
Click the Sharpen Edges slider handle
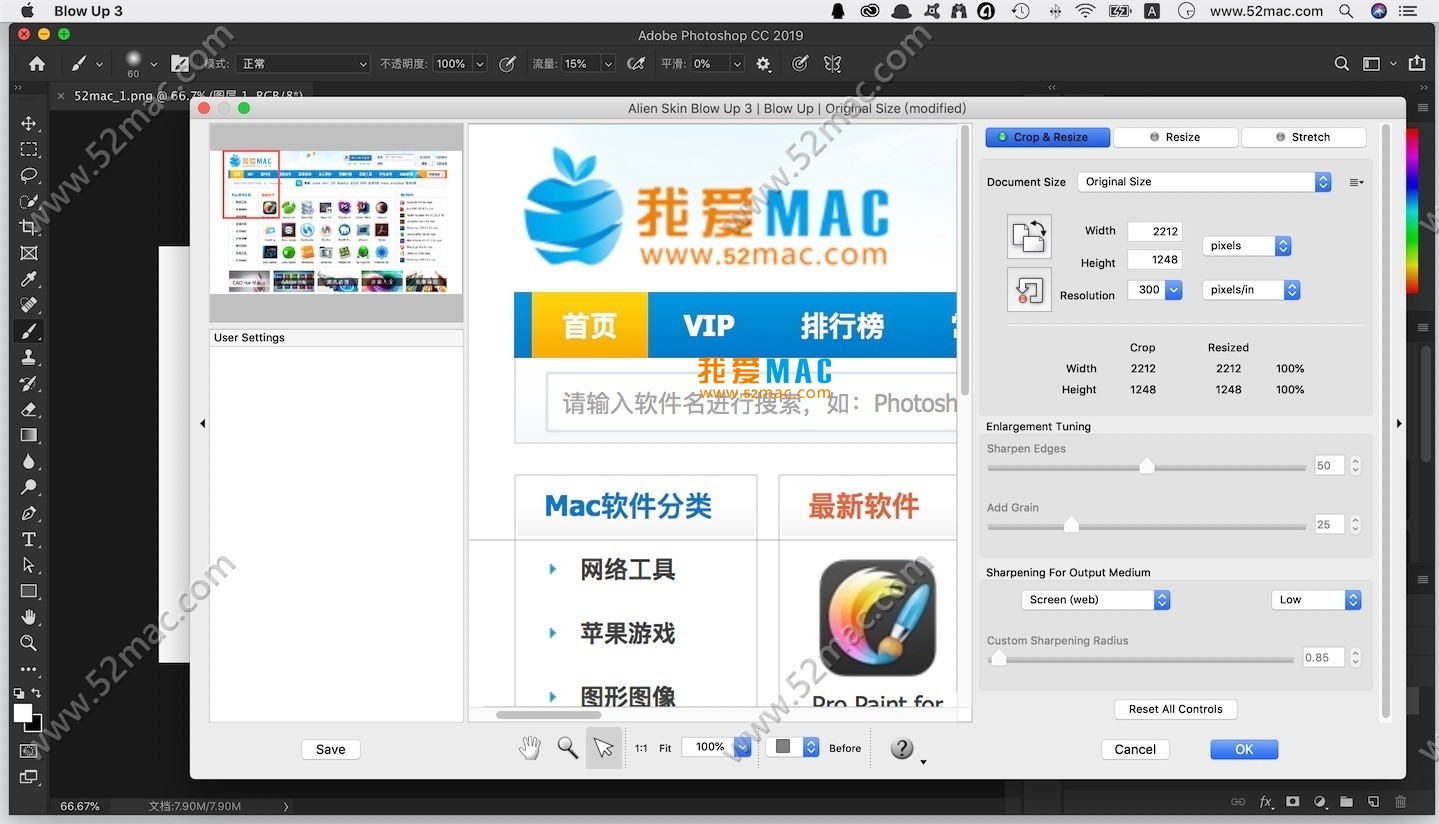1147,466
